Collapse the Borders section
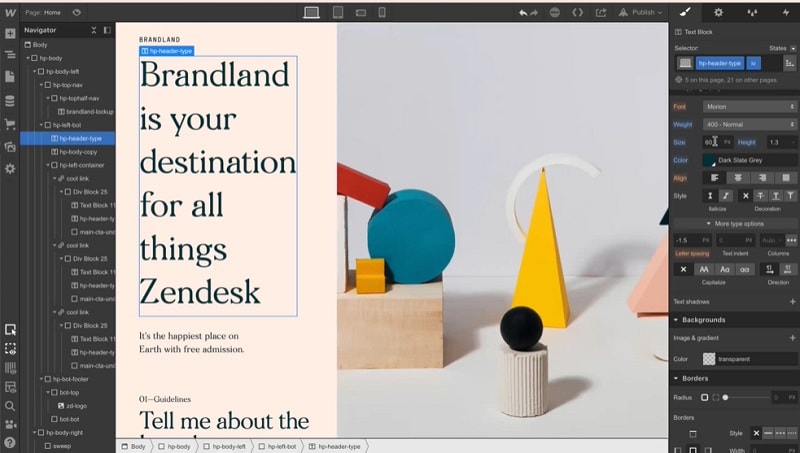This screenshot has width=800, height=453. (x=676, y=379)
